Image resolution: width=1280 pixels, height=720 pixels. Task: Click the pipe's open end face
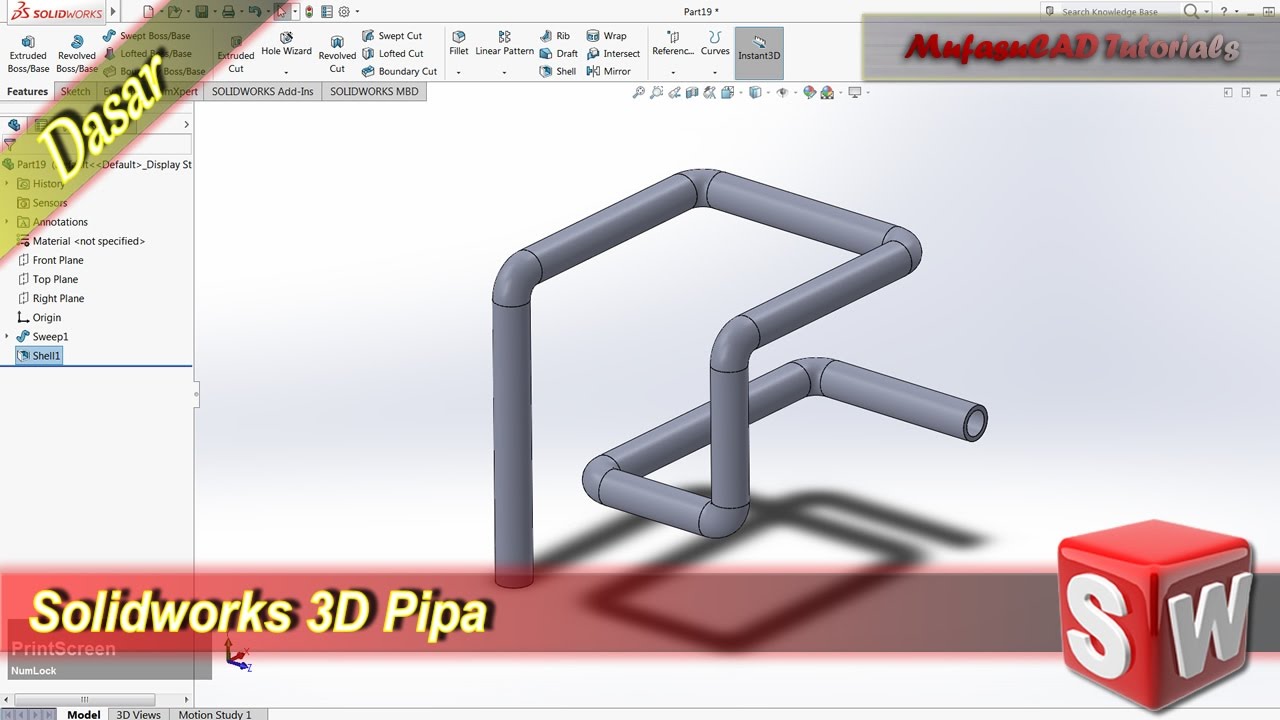[x=975, y=422]
